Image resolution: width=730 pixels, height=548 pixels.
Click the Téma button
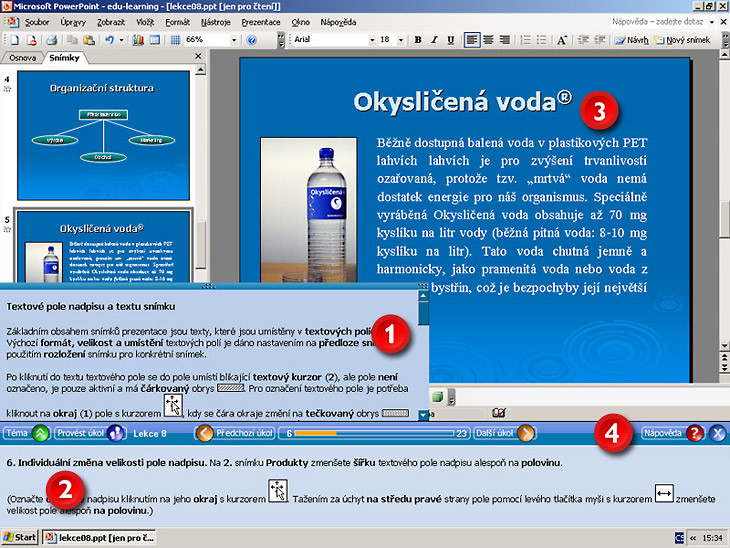[27, 433]
